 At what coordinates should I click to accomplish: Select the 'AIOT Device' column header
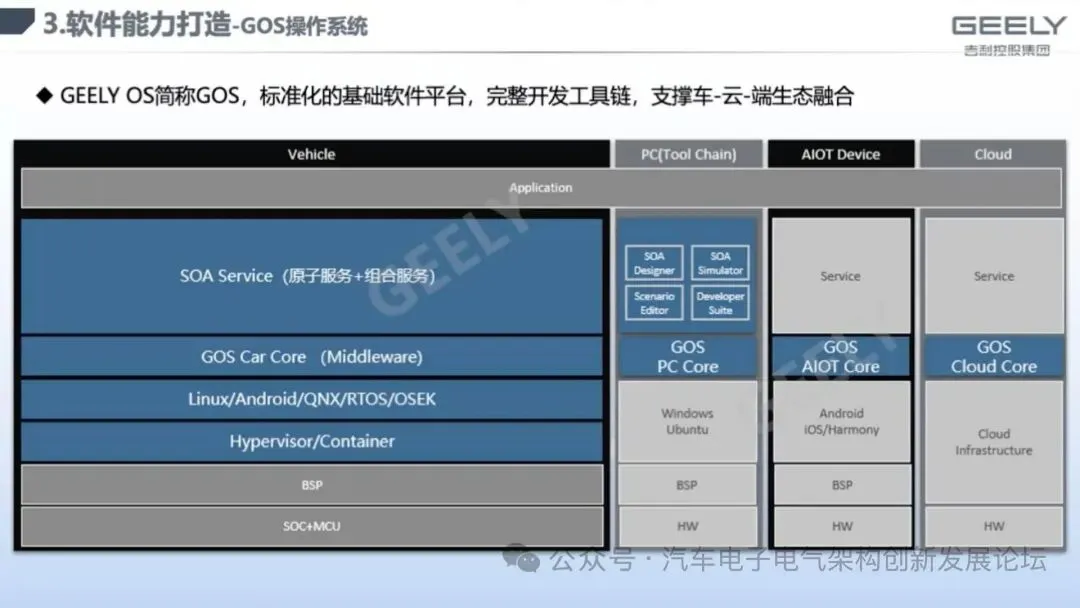841,154
